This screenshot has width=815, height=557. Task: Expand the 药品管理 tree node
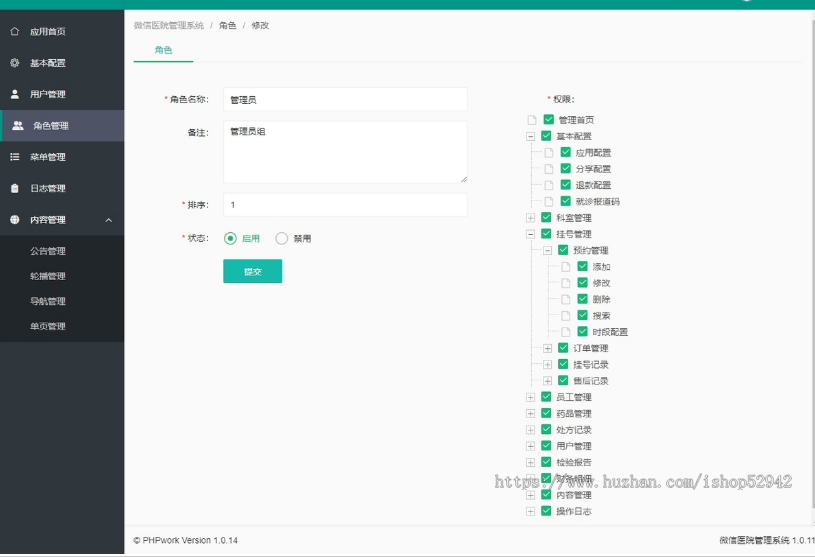[530, 414]
